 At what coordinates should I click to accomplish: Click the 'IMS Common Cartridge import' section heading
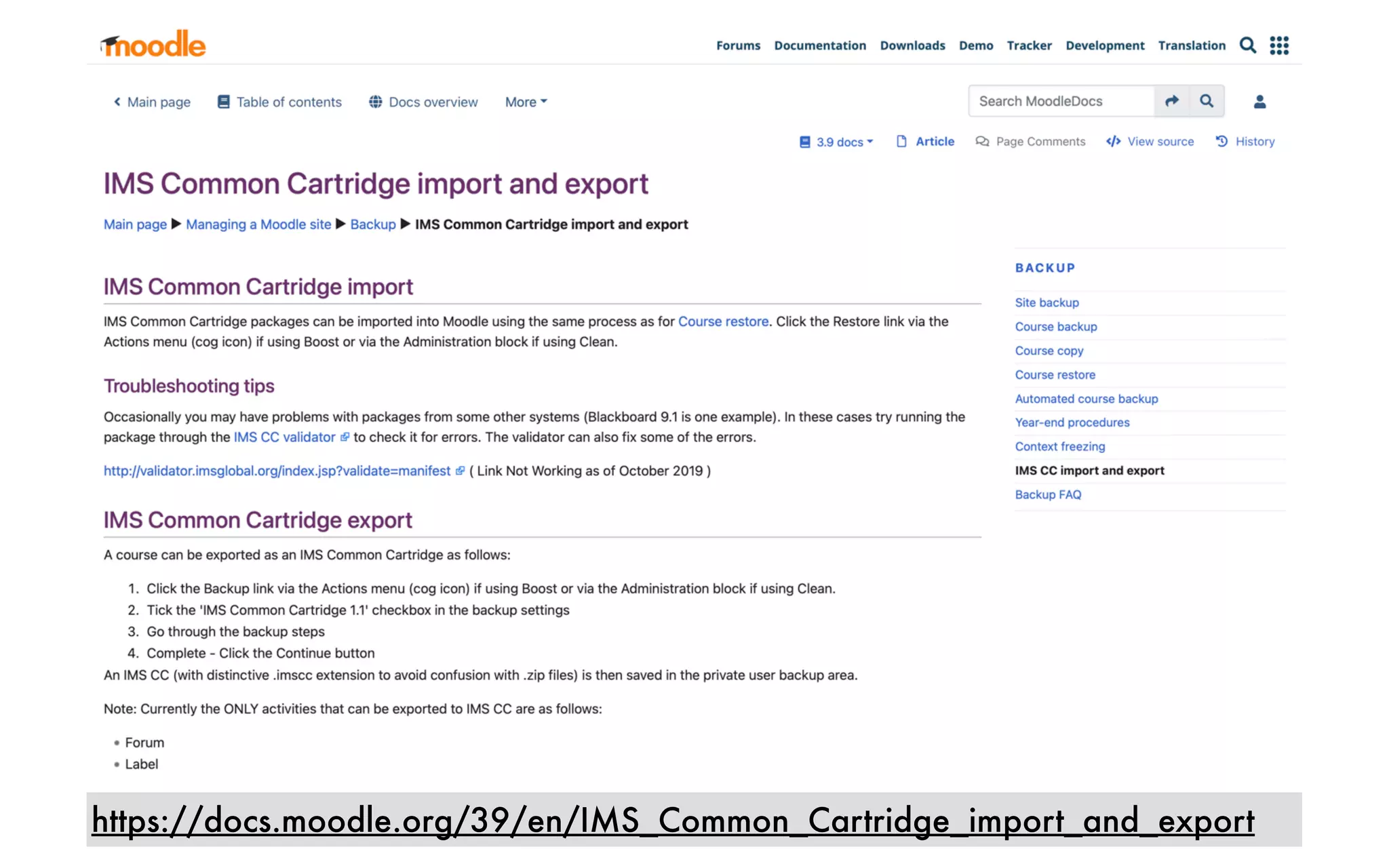point(258,287)
